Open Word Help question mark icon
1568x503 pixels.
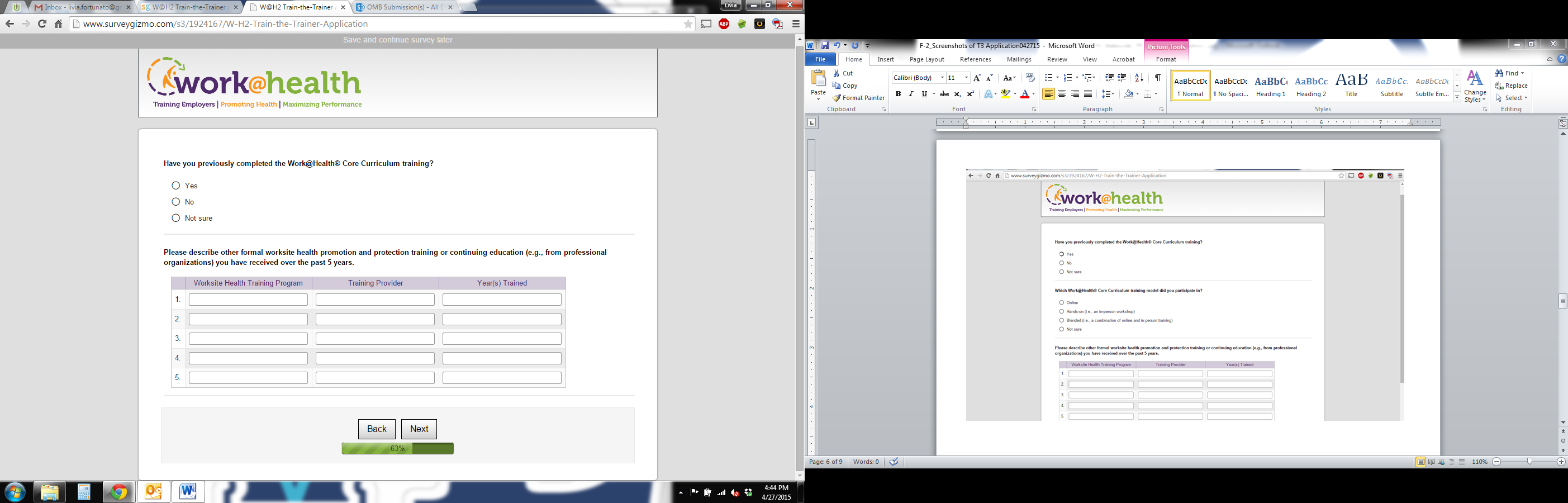point(1562,59)
